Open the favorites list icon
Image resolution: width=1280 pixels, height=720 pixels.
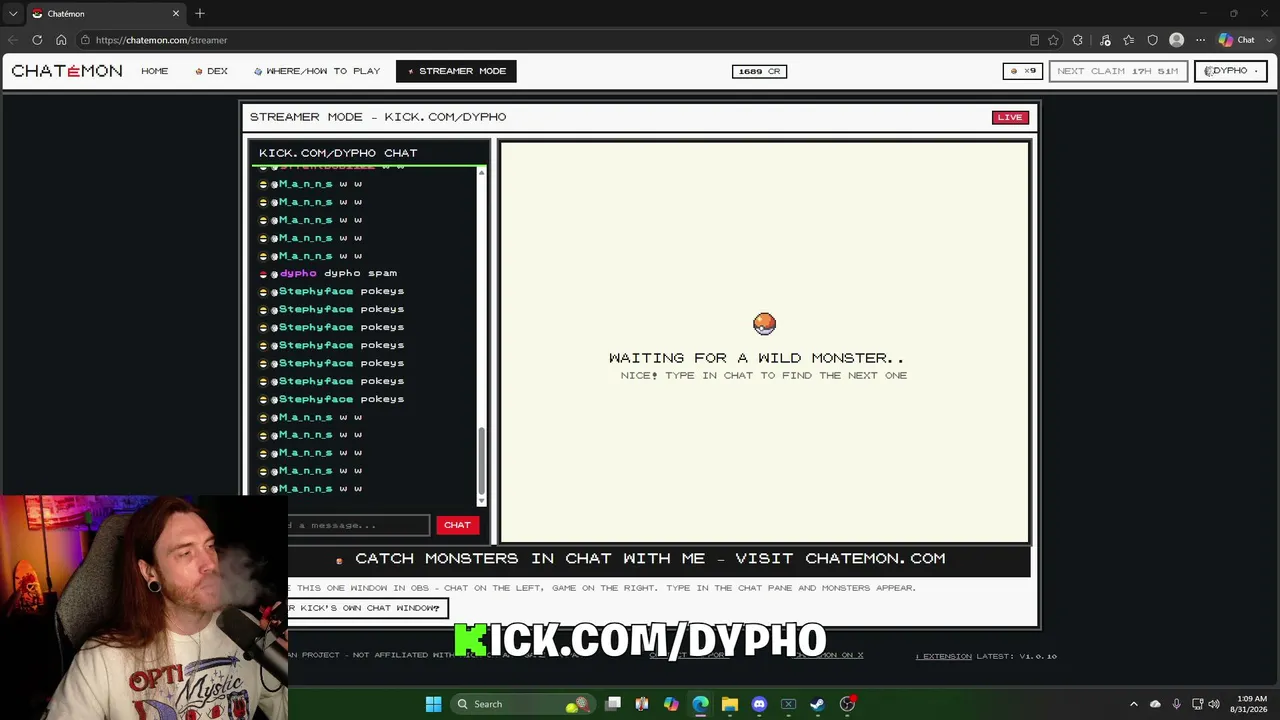pyautogui.click(x=1129, y=40)
